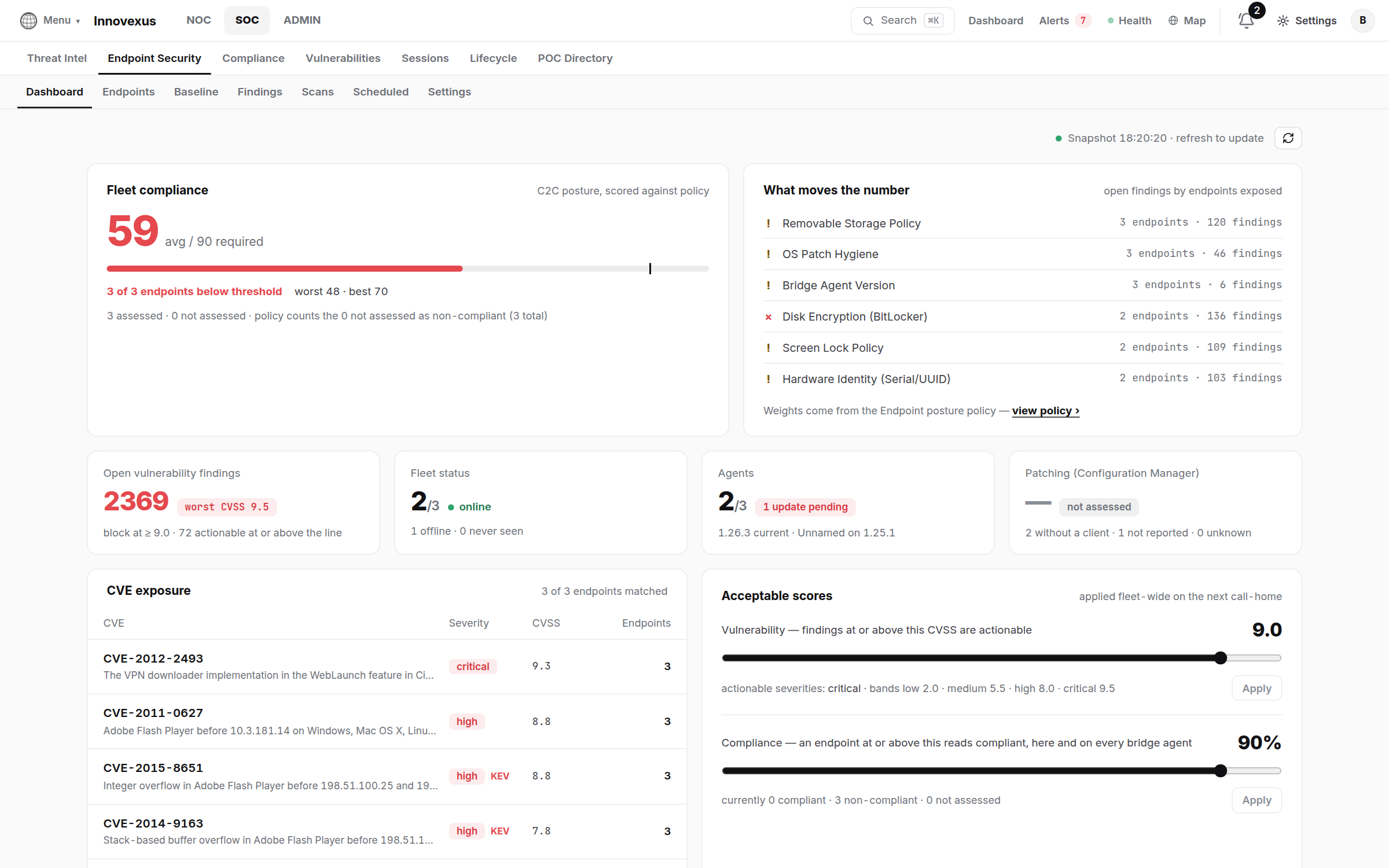The height and width of the screenshot is (868, 1389).
Task: Open the Scheduled sub-tab
Action: [381, 92]
